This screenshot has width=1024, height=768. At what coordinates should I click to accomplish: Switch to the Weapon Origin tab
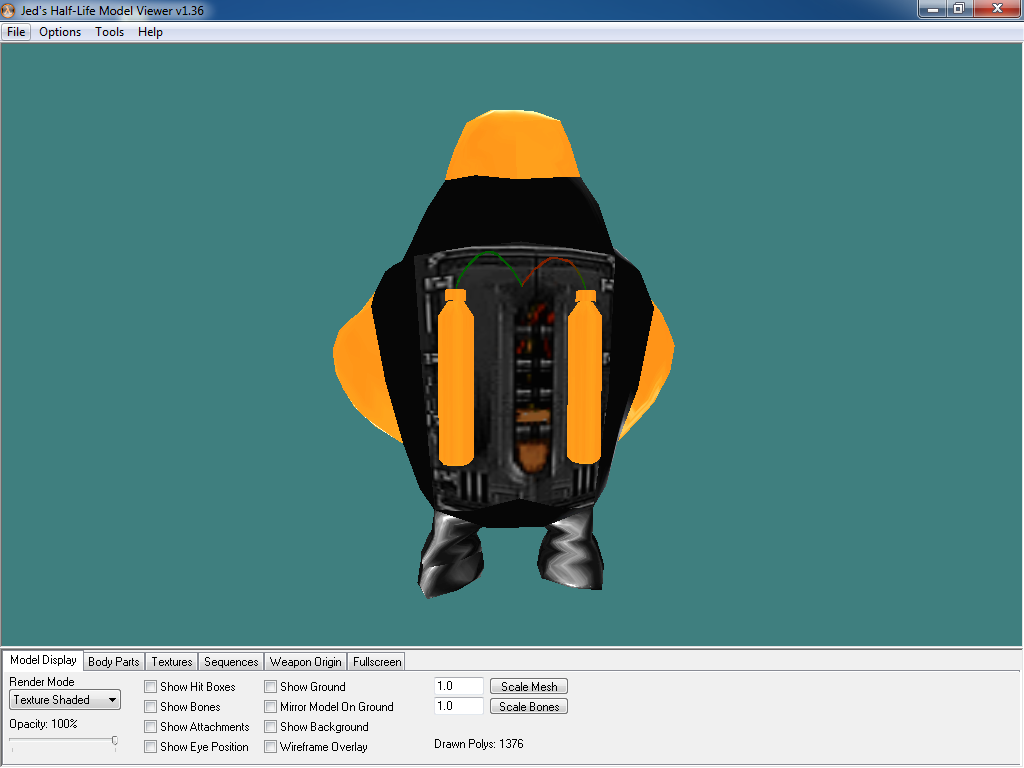(x=306, y=662)
